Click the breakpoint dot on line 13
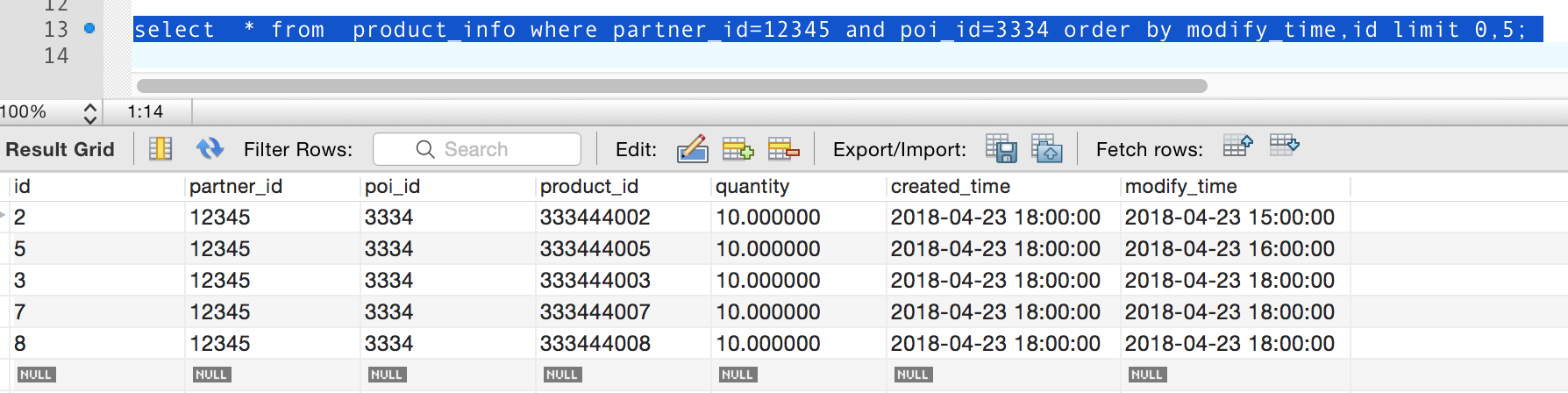This screenshot has width=1568, height=393. point(89,29)
